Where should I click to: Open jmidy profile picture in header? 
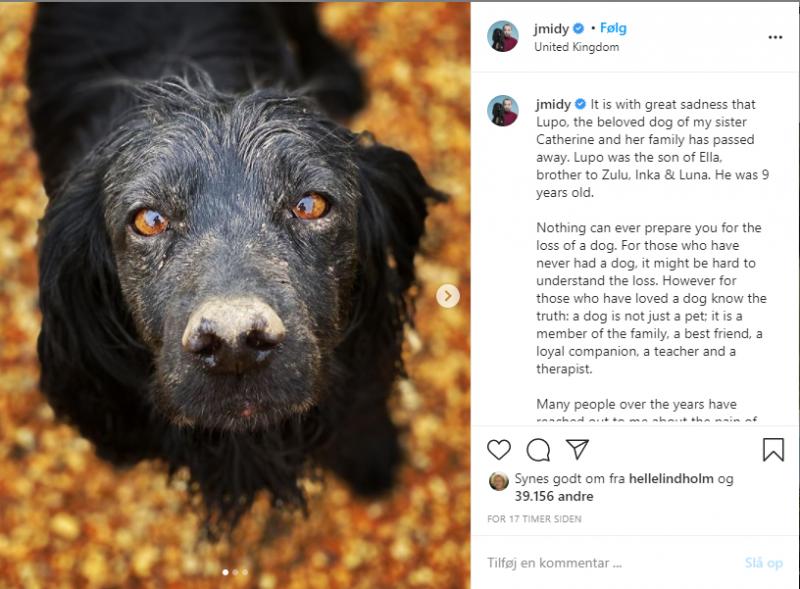point(503,36)
